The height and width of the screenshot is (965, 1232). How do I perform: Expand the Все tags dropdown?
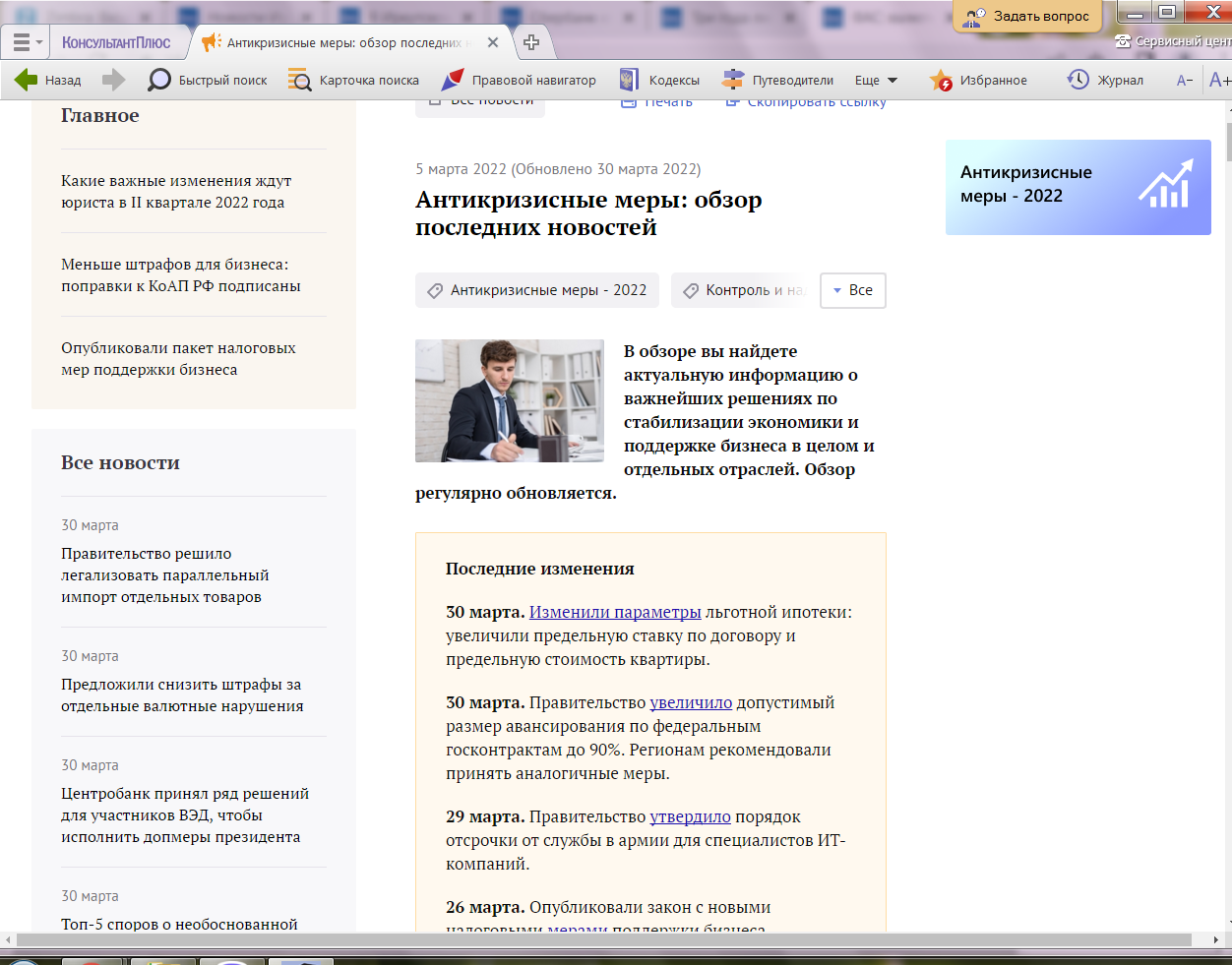point(852,290)
